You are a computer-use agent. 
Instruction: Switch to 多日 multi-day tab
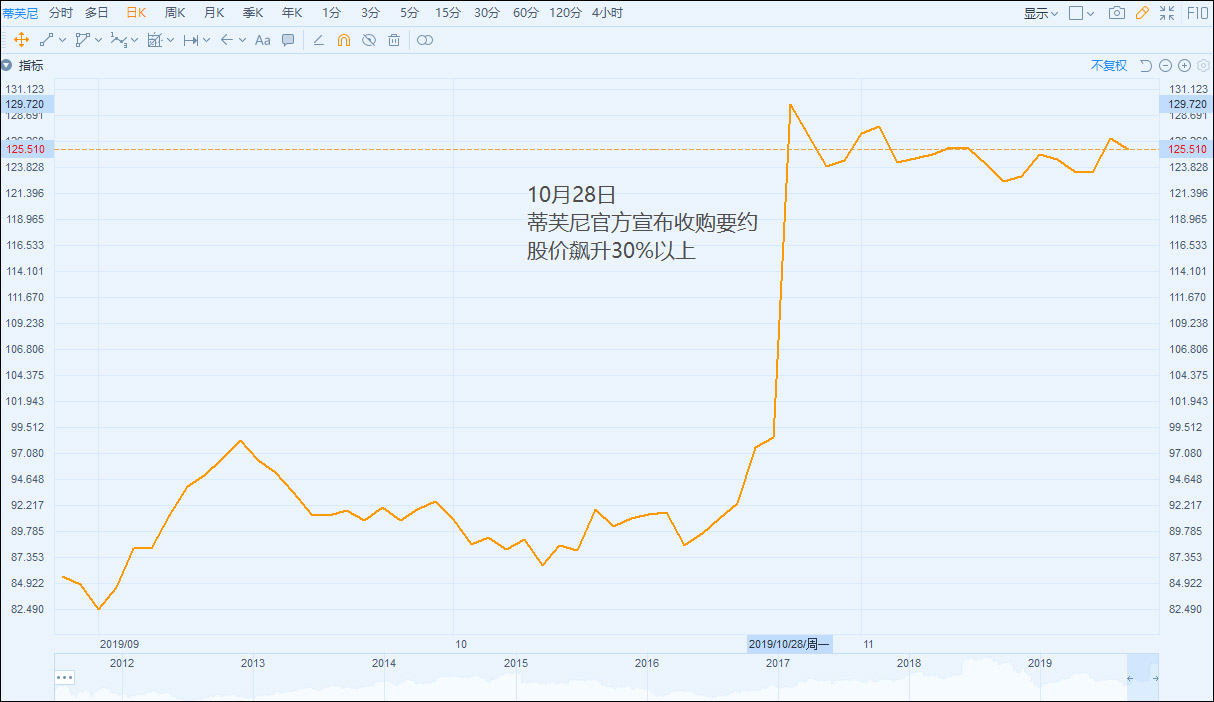coord(97,13)
